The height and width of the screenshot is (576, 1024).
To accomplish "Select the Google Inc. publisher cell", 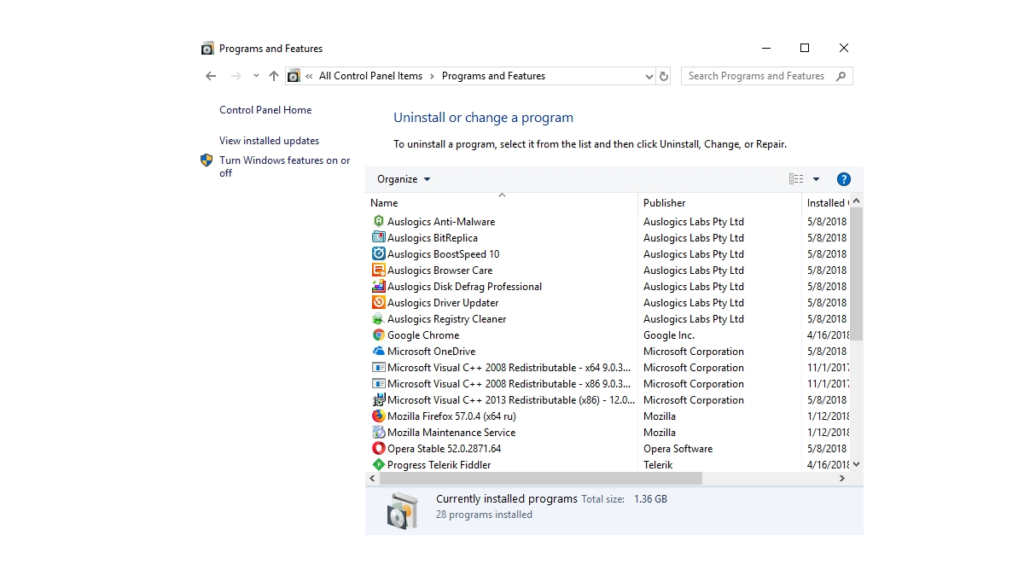I will point(668,335).
